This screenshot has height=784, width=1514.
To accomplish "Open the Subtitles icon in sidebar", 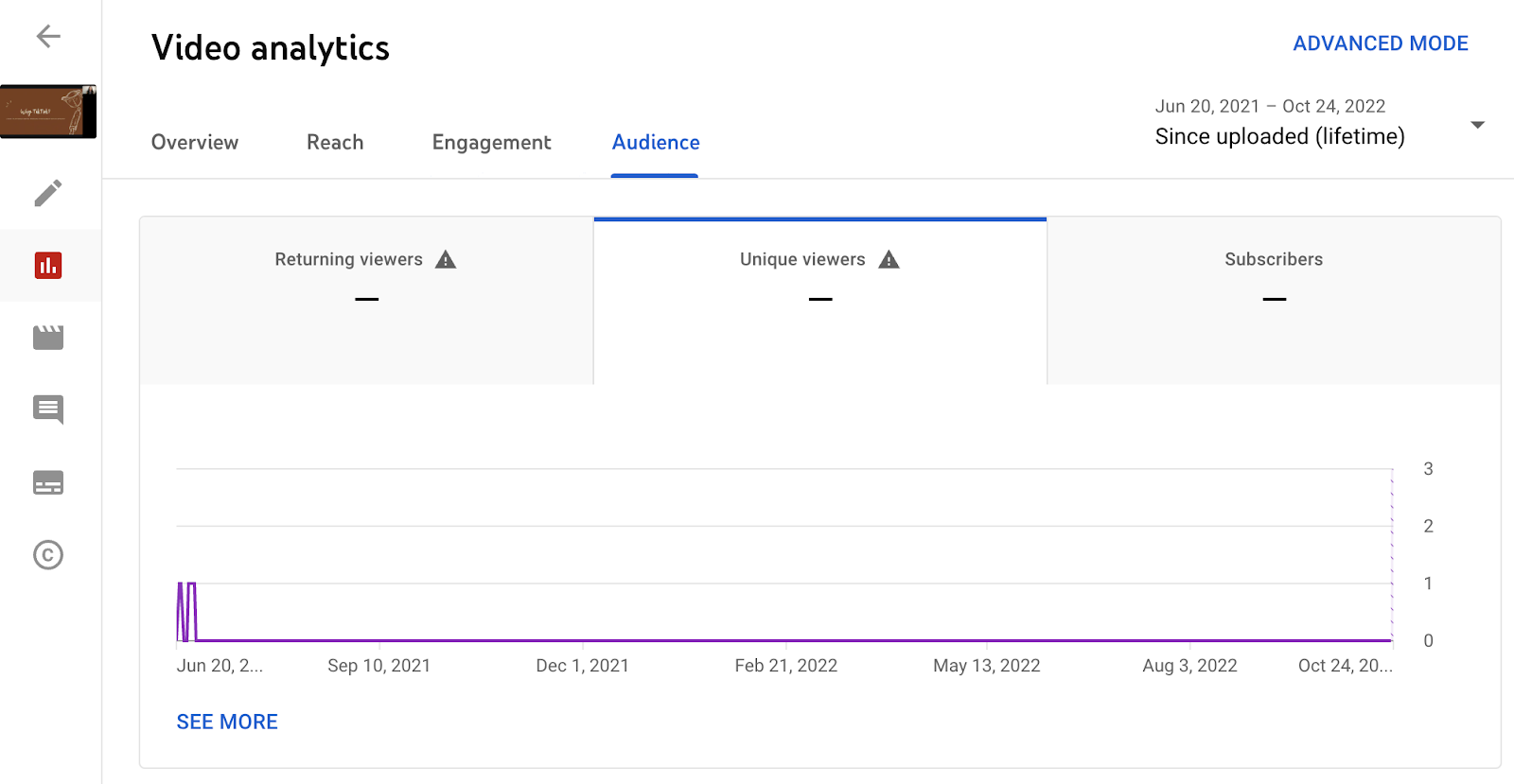I will pos(48,482).
